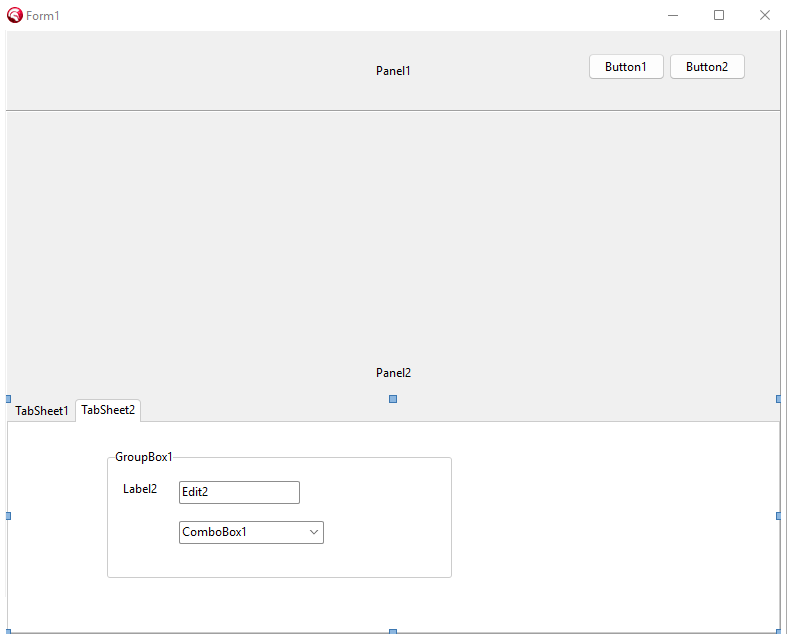Viewport: 787px width, 634px height.
Task: Maximize the Form1 window
Action: [x=719, y=16]
